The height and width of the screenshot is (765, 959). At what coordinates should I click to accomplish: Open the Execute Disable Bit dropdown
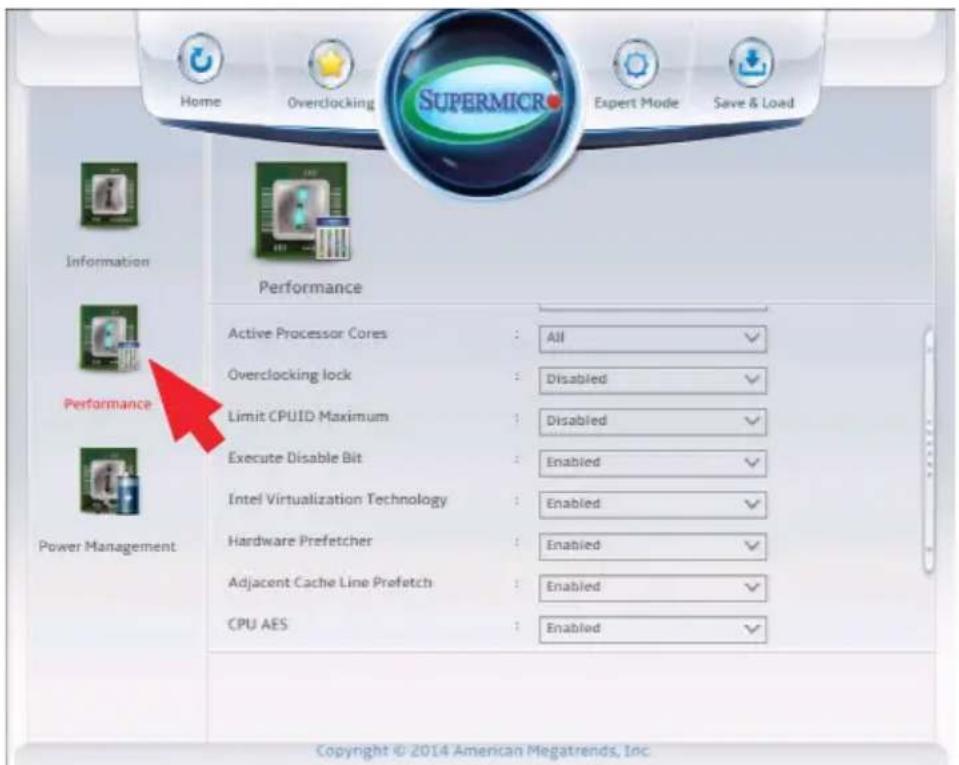coord(653,463)
